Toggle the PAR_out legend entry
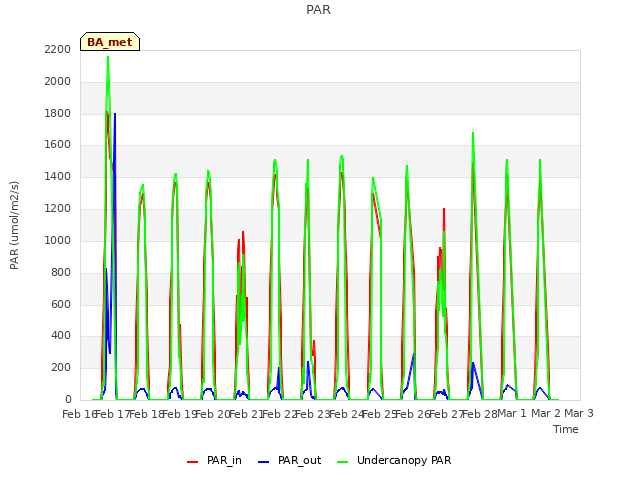This screenshot has width=640, height=480. pos(290,460)
